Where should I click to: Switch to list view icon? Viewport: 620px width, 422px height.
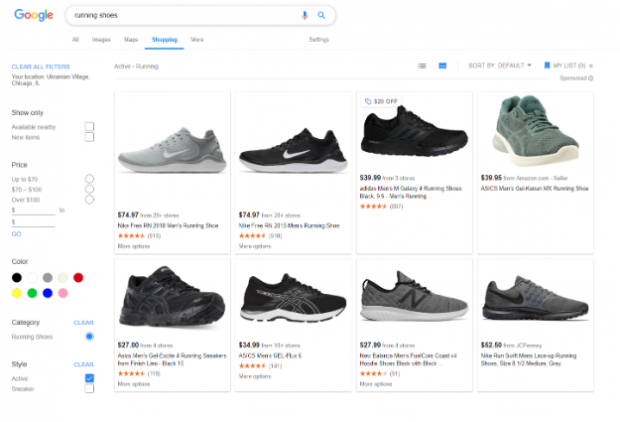coord(422,66)
